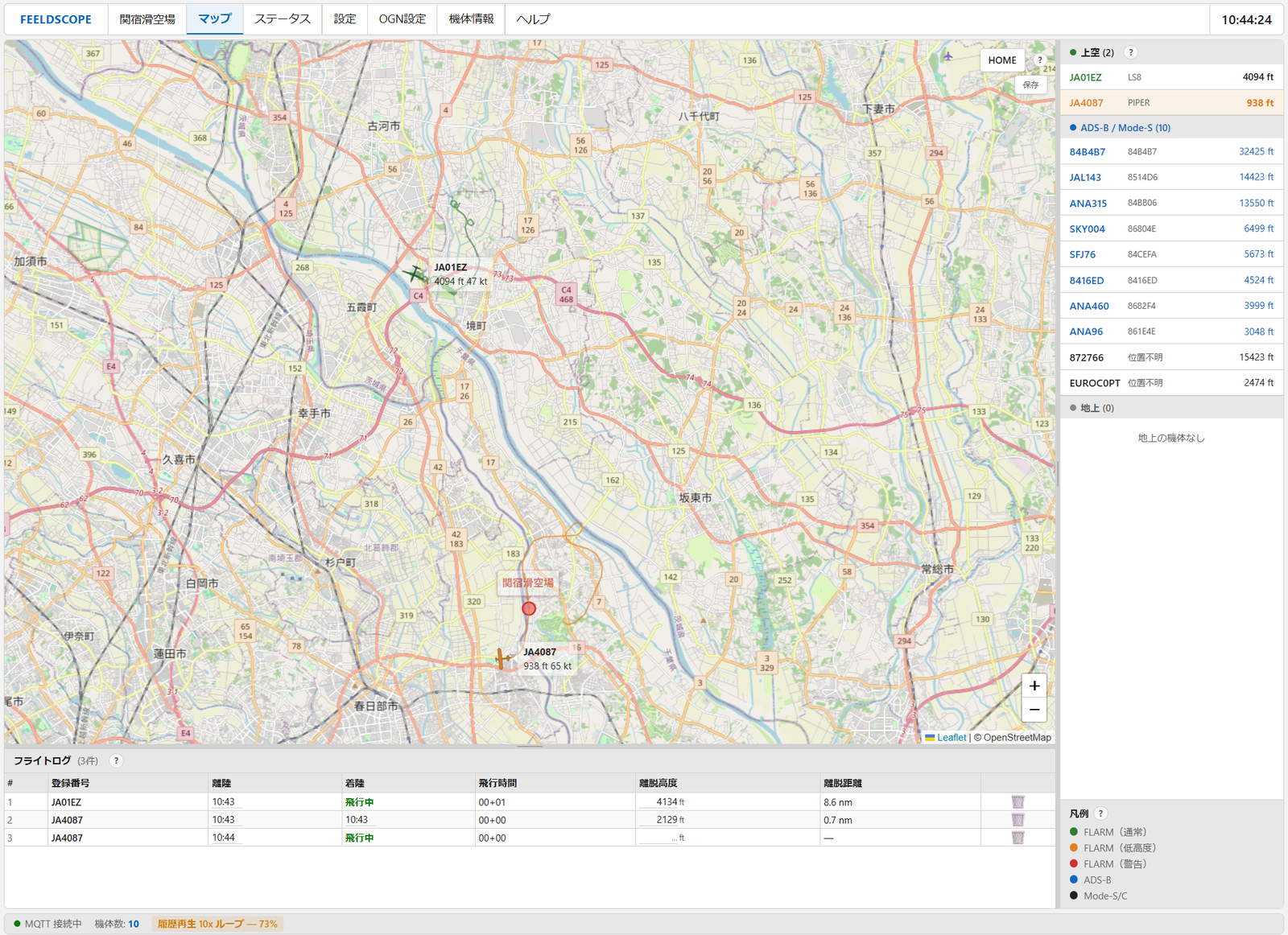Zoom out the map with minus button
Image resolution: width=1288 pixels, height=935 pixels.
pos(1034,710)
